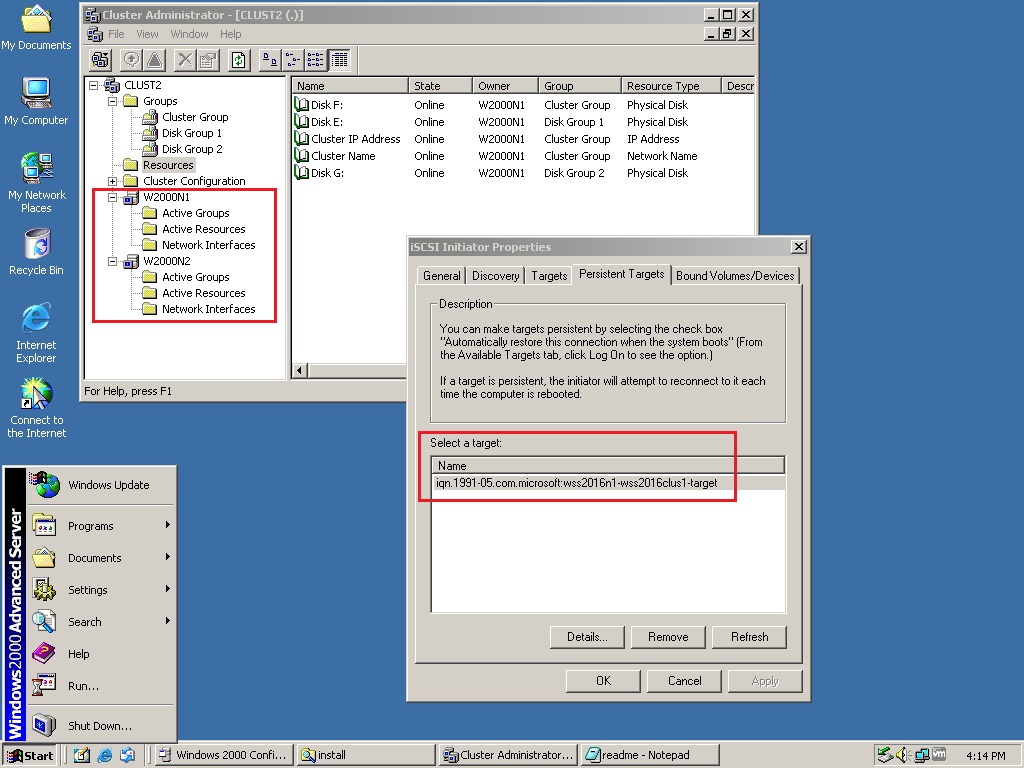The width and height of the screenshot is (1024, 768).
Task: Switch to Large Icons view
Action: point(270,60)
